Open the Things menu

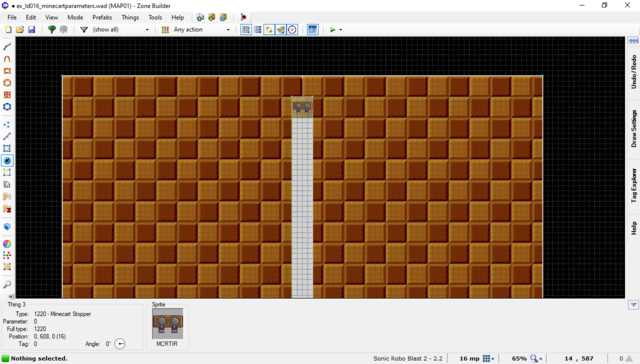[130, 18]
